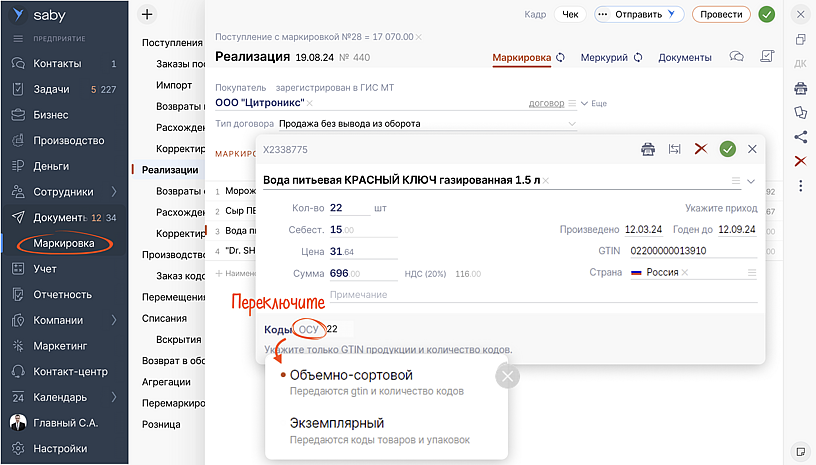Viewport: 816px width, 465px height.
Task: Open Маркировка in the left sidebar
Action: tap(63, 243)
